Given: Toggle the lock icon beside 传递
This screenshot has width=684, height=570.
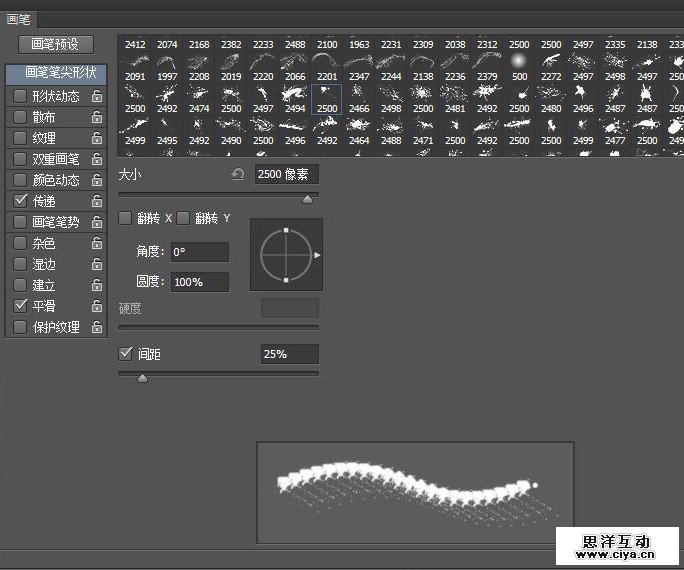Looking at the screenshot, I should pos(97,201).
